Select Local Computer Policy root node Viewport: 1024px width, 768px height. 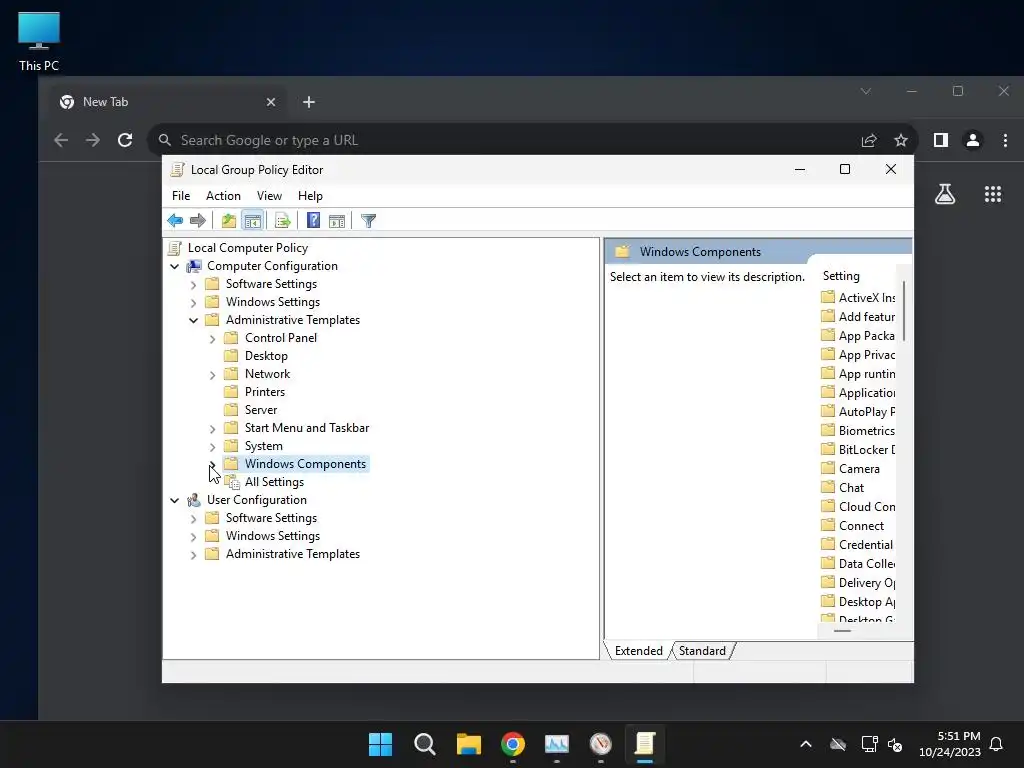(x=248, y=248)
